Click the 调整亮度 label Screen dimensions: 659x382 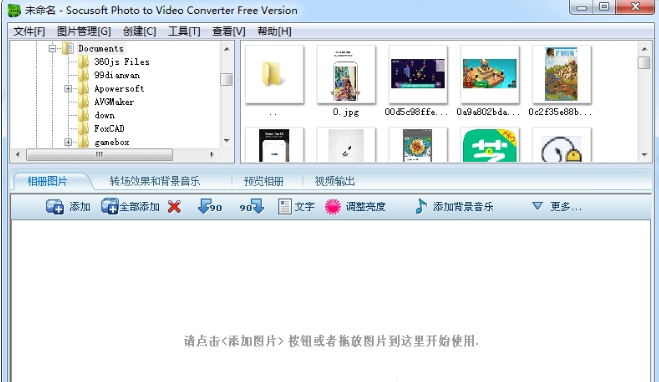(365, 207)
